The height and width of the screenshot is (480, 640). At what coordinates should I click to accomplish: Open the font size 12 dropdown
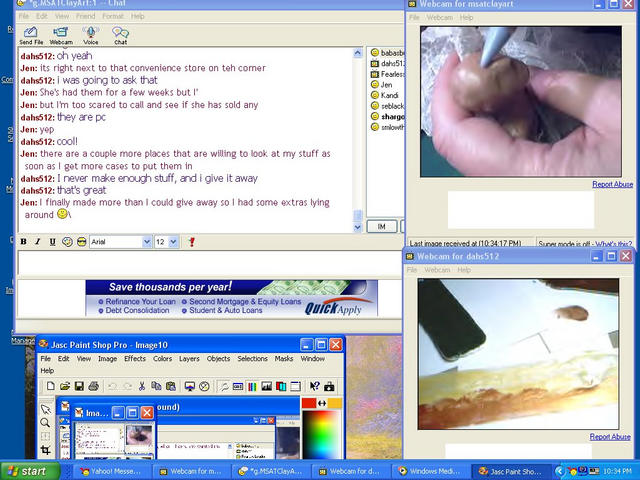(x=173, y=242)
